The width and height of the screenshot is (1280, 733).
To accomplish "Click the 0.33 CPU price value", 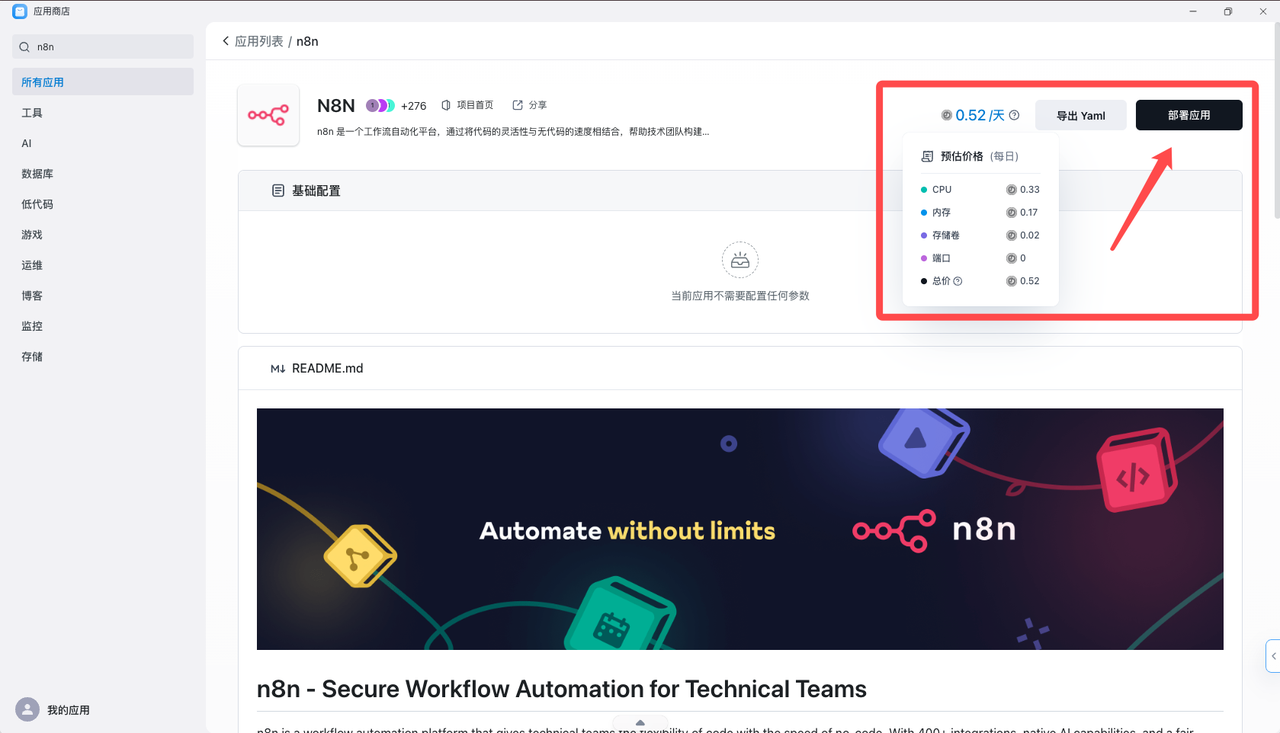I will (x=1030, y=189).
